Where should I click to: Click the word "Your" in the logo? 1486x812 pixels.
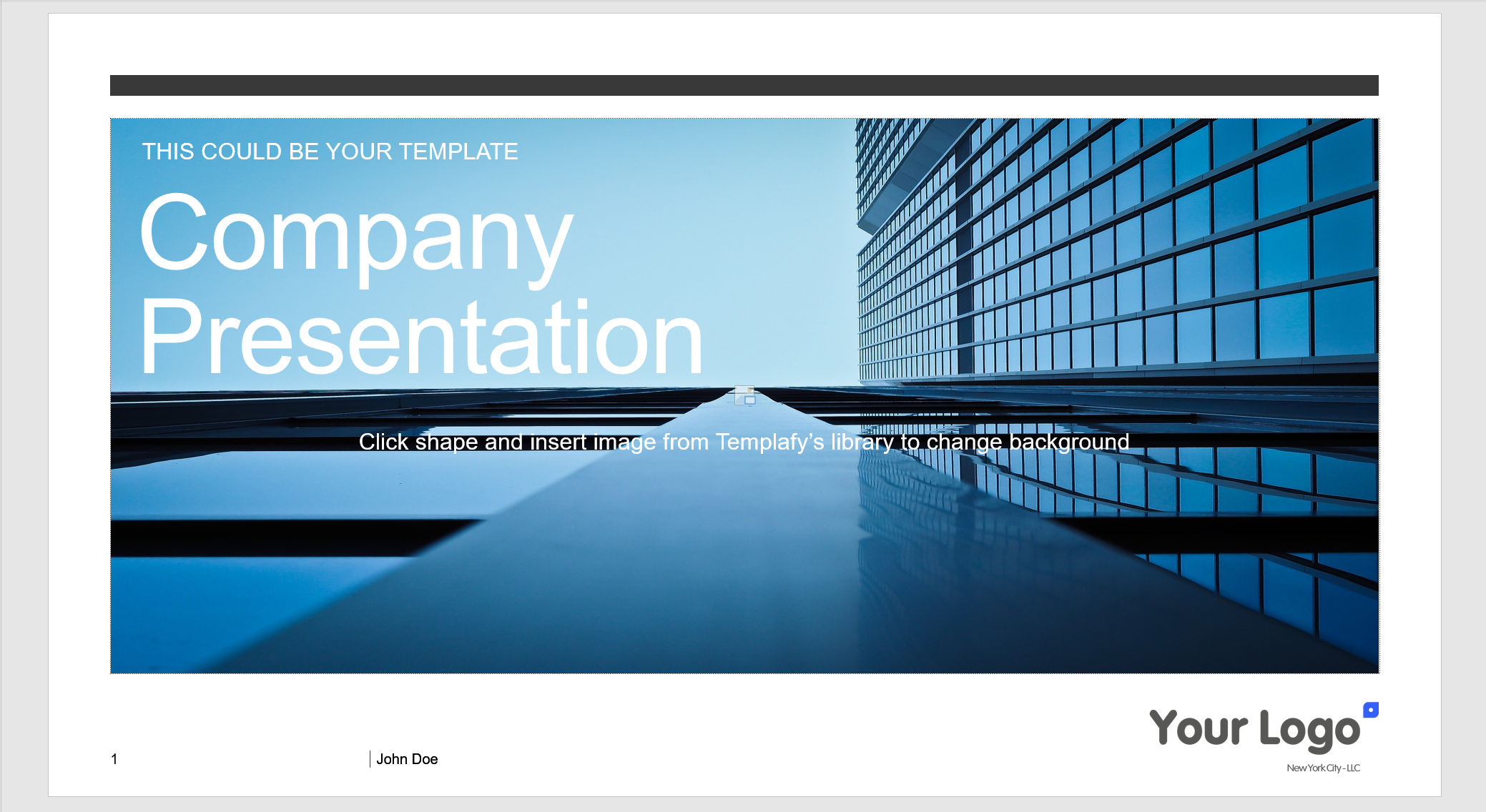[x=1199, y=728]
